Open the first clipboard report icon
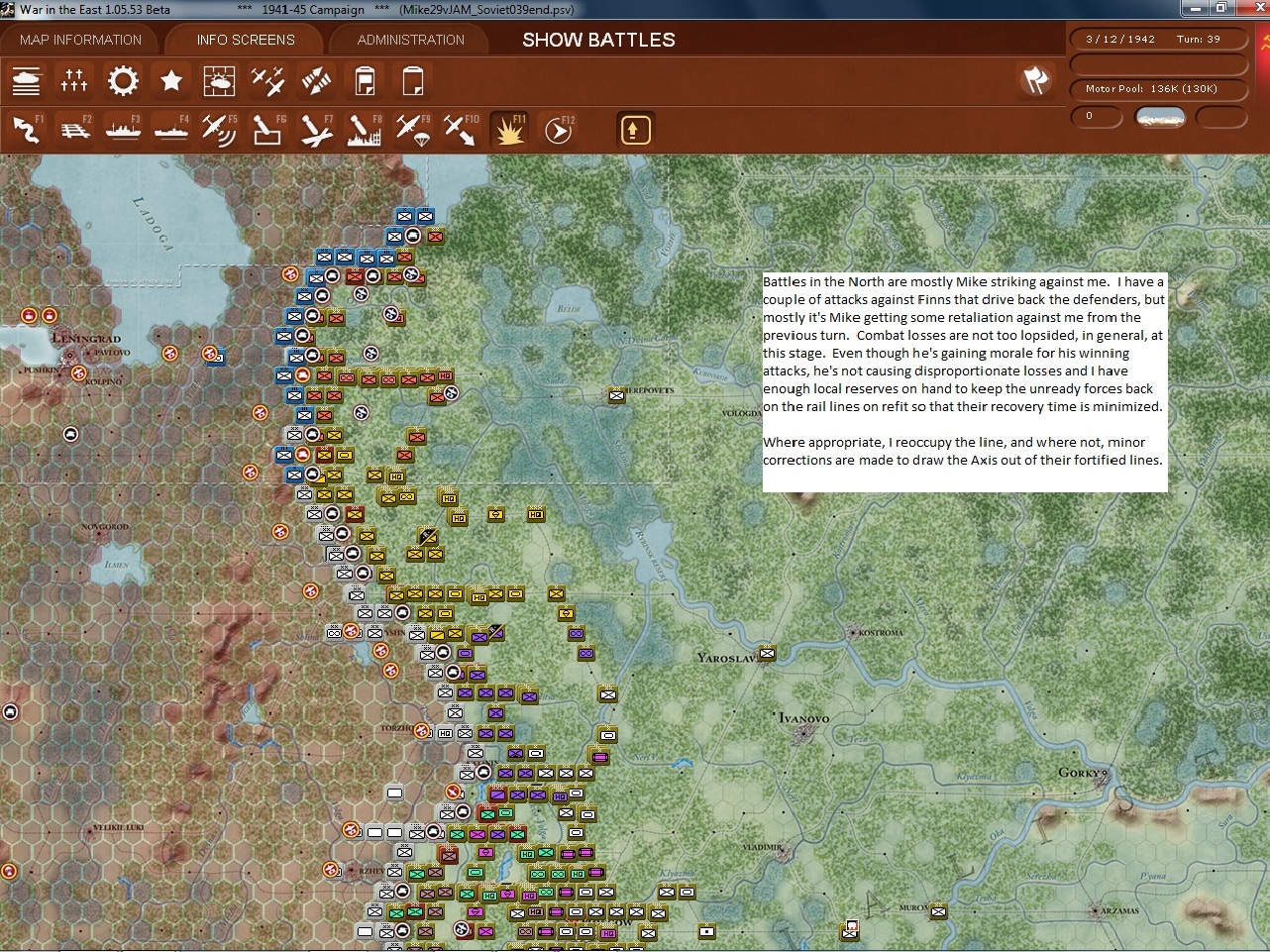This screenshot has width=1270, height=952. [365, 80]
